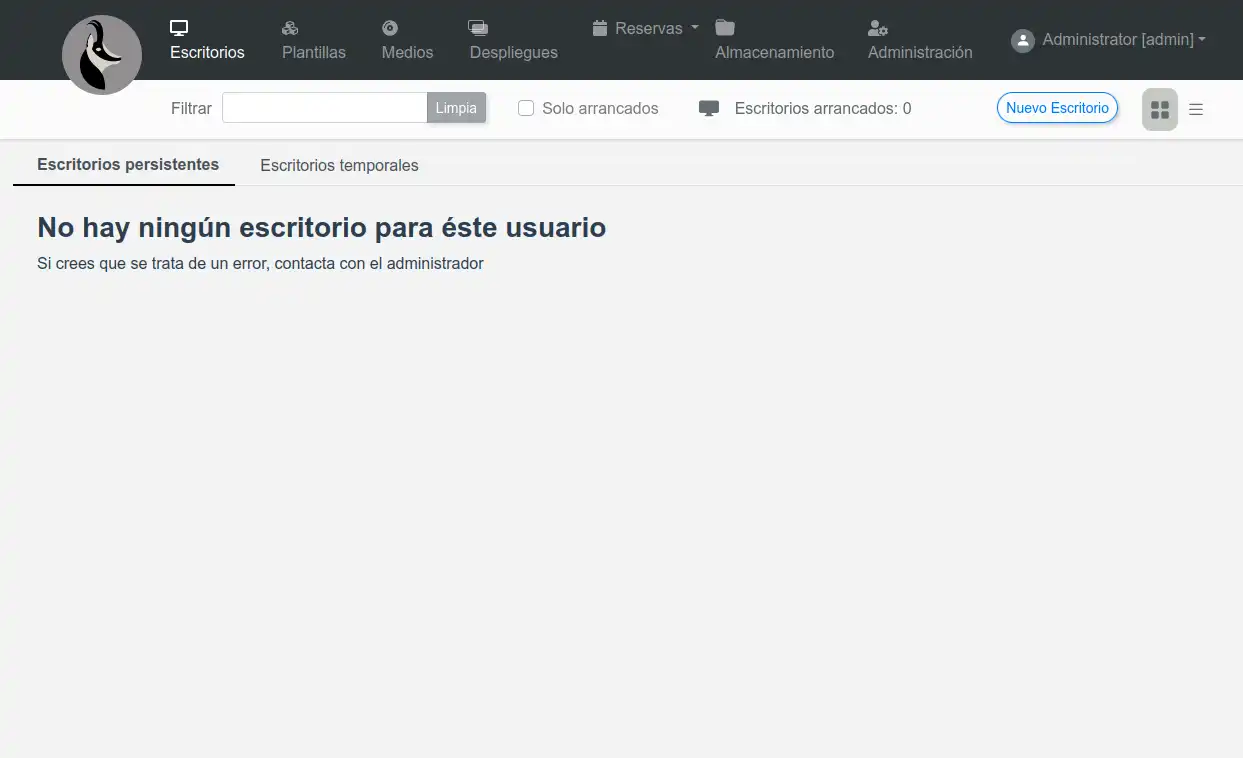Focus the Filtrar text input field
The height and width of the screenshot is (758, 1243).
pos(324,108)
